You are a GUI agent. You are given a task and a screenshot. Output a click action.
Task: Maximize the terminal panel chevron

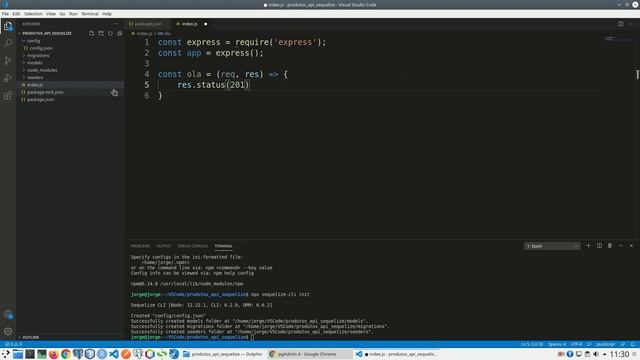click(x=620, y=246)
